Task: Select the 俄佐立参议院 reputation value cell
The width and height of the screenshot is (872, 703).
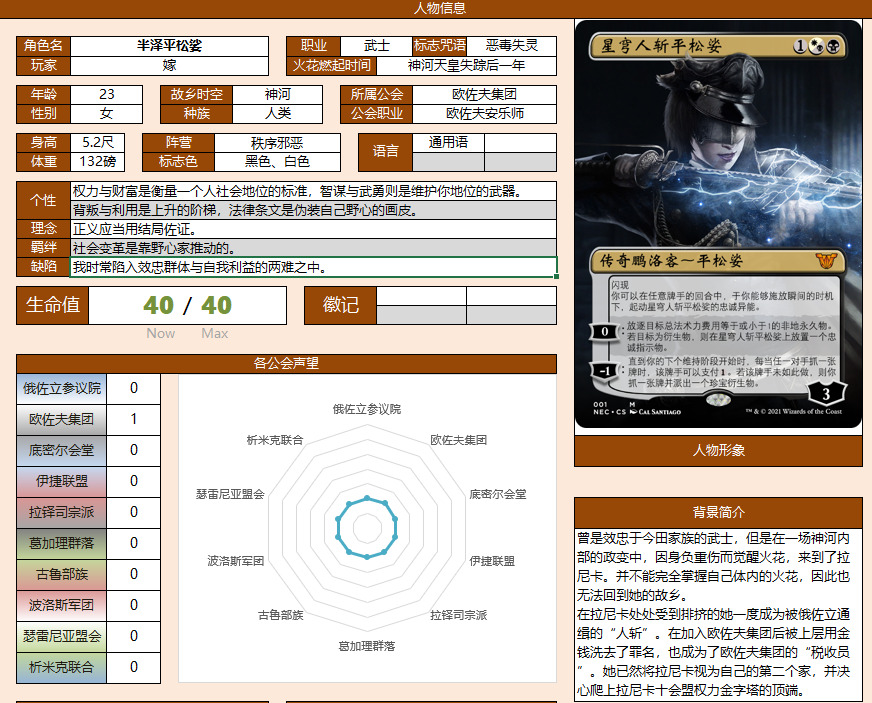Action: coord(133,388)
